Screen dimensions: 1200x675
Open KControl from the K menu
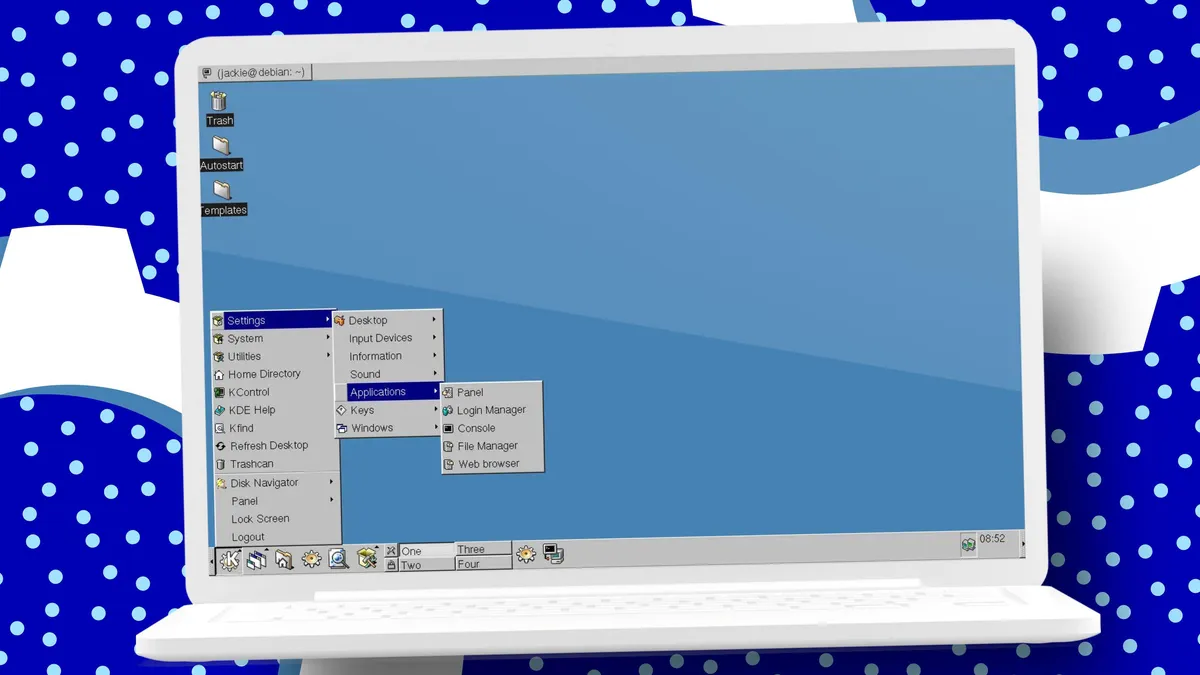click(274, 392)
